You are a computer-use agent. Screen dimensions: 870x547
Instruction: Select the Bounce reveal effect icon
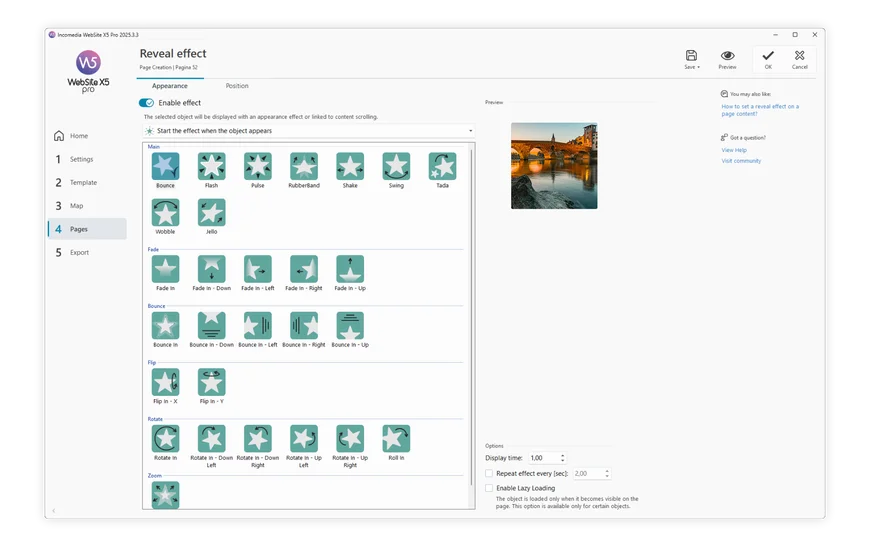(x=165, y=166)
